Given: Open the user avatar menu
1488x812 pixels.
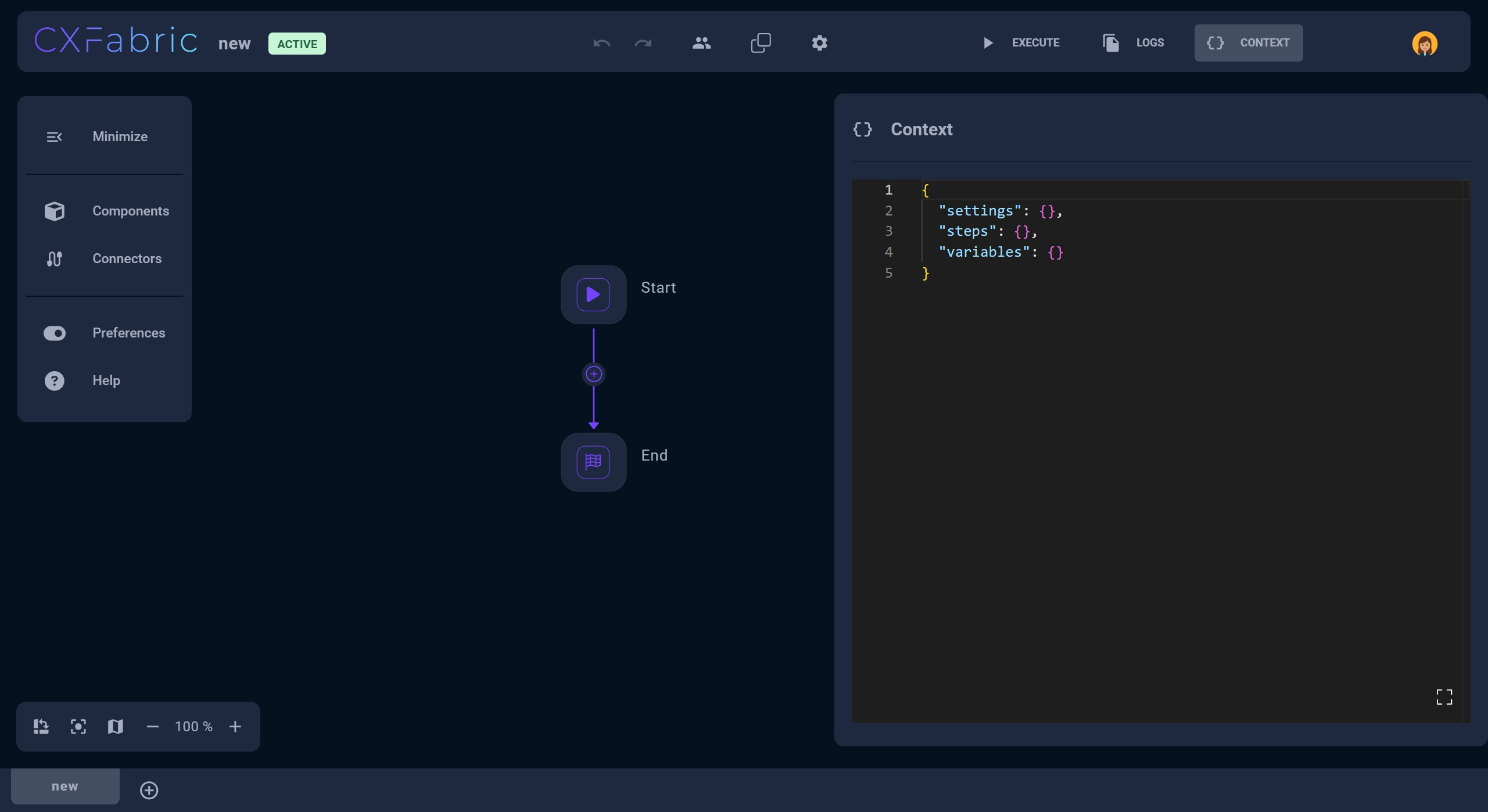Looking at the screenshot, I should (1425, 44).
